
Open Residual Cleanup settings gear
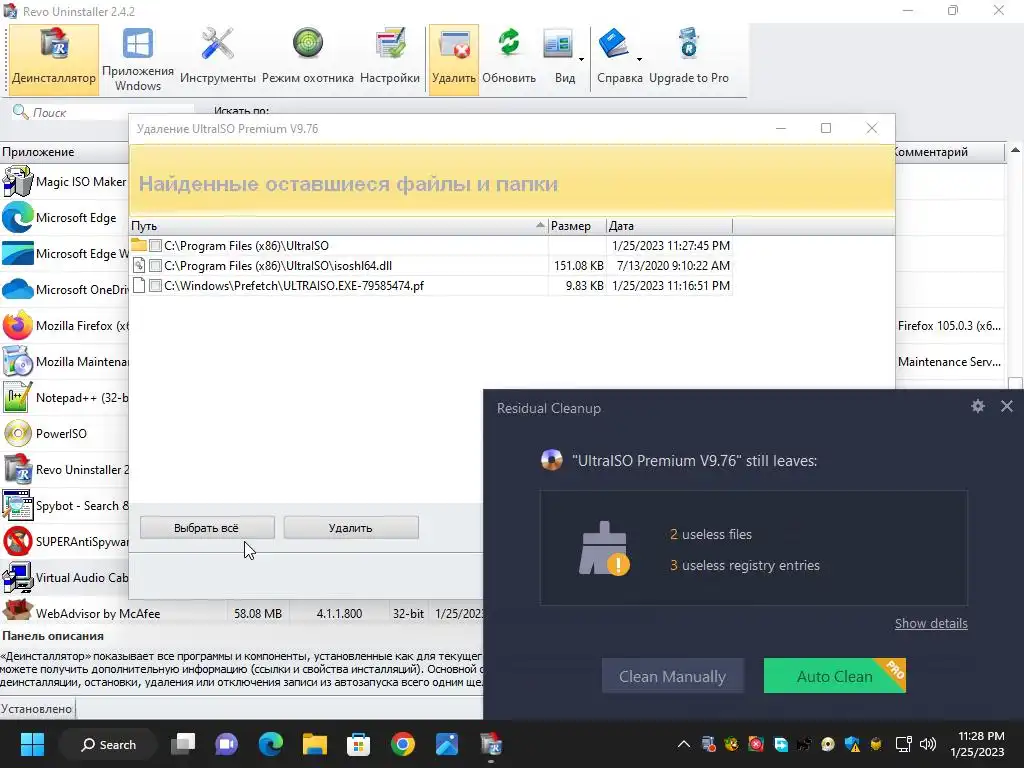tap(978, 406)
